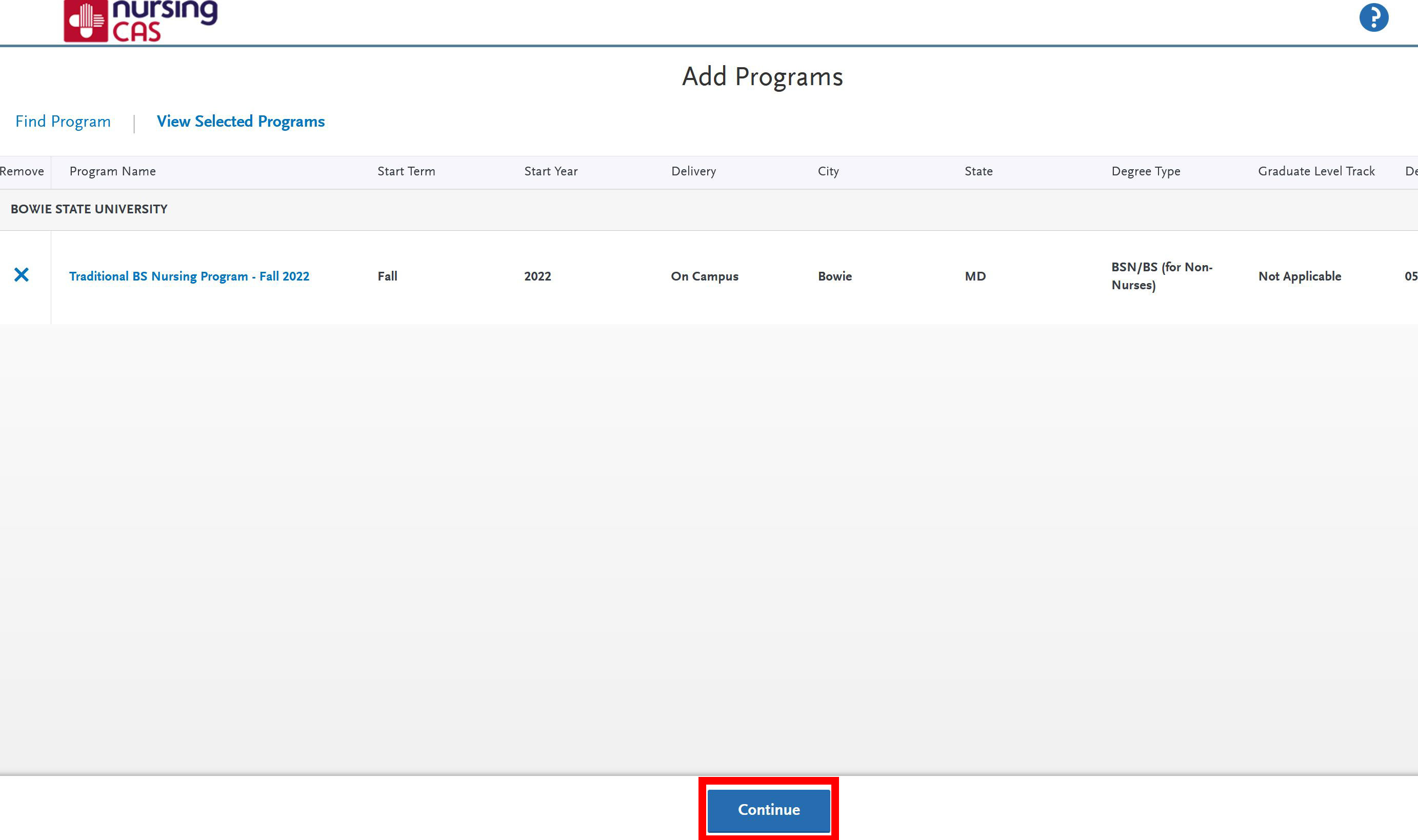
Task: Click the Delivery column header
Action: (693, 171)
